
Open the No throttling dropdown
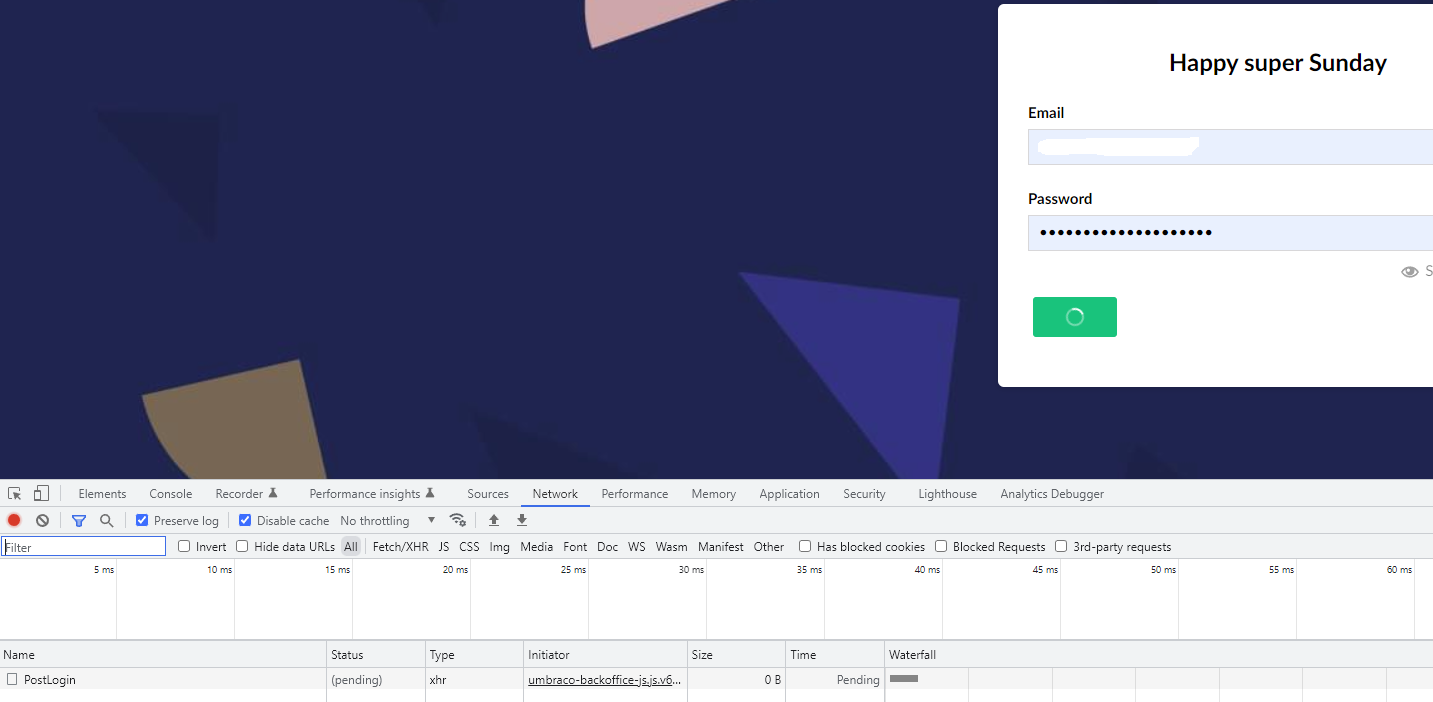(x=388, y=521)
